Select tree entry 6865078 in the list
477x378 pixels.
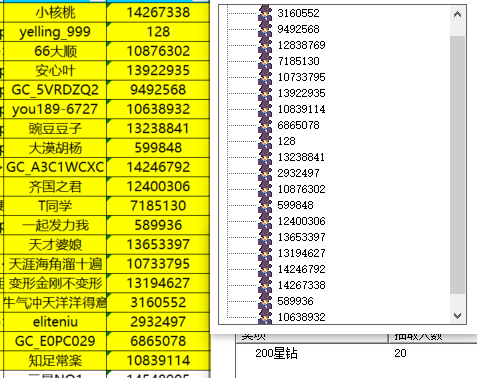click(298, 125)
